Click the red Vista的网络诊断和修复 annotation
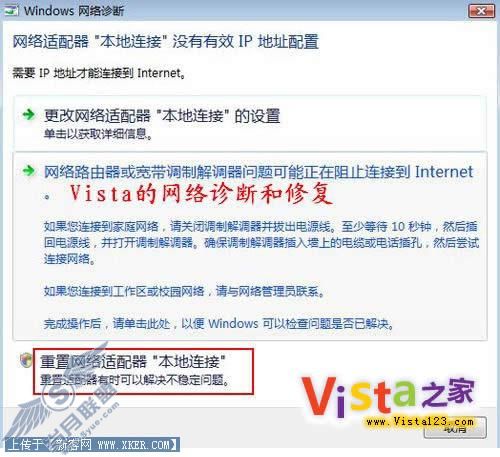Viewport: 500px width, 457px height. click(x=201, y=193)
